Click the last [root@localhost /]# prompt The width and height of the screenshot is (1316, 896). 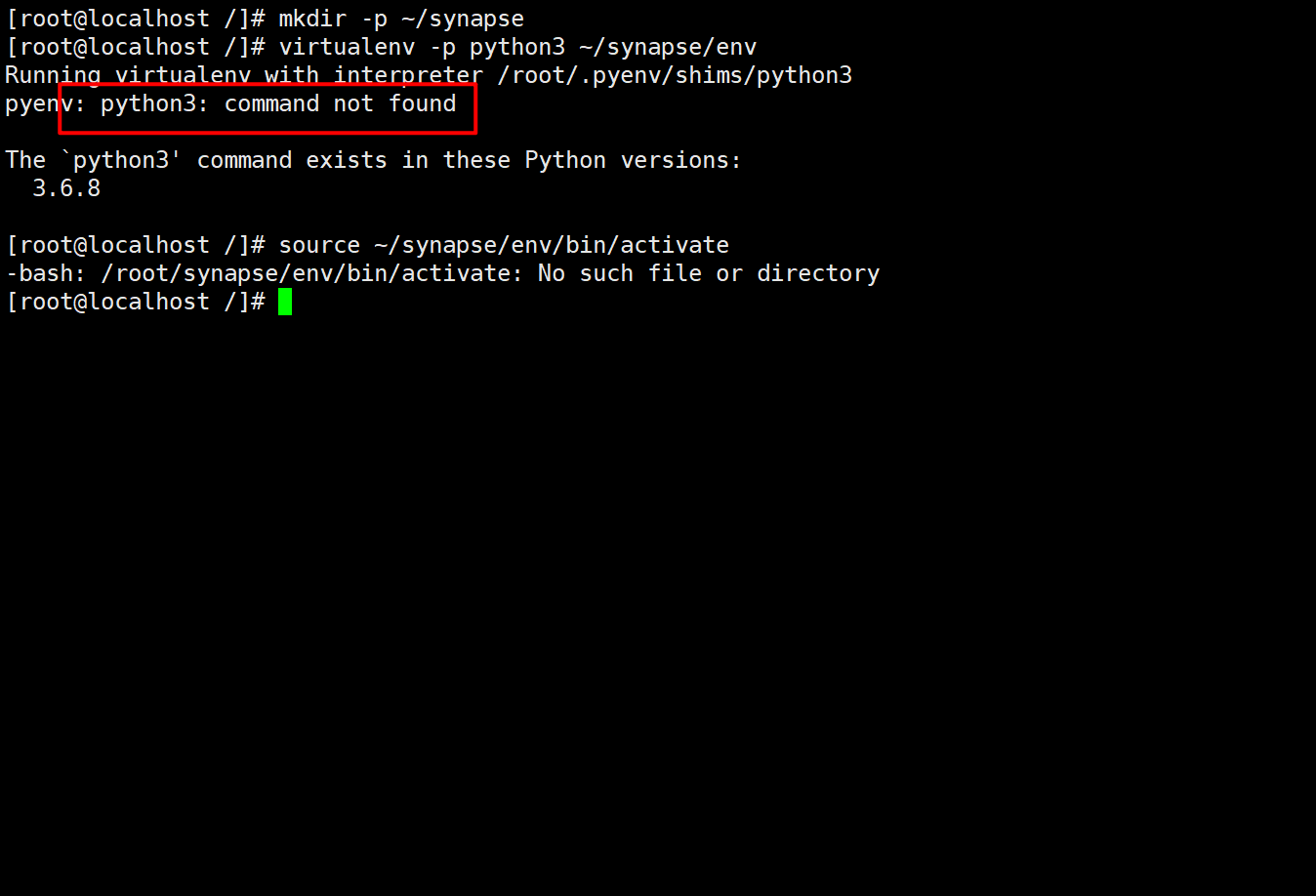135,302
